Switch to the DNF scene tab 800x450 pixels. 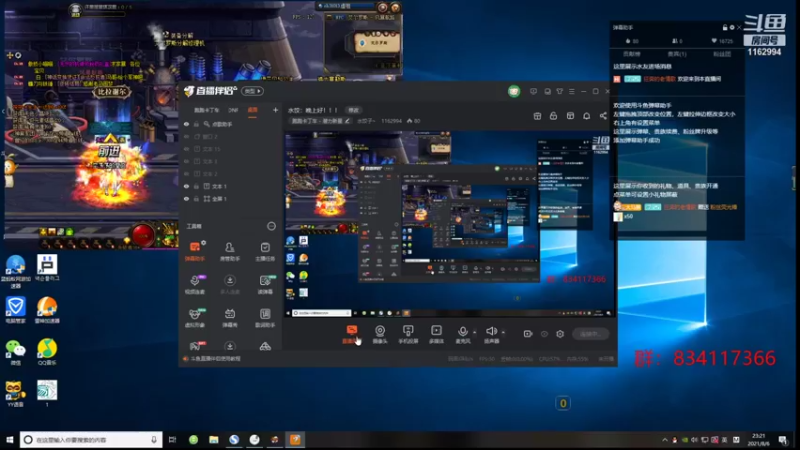[x=233, y=110]
